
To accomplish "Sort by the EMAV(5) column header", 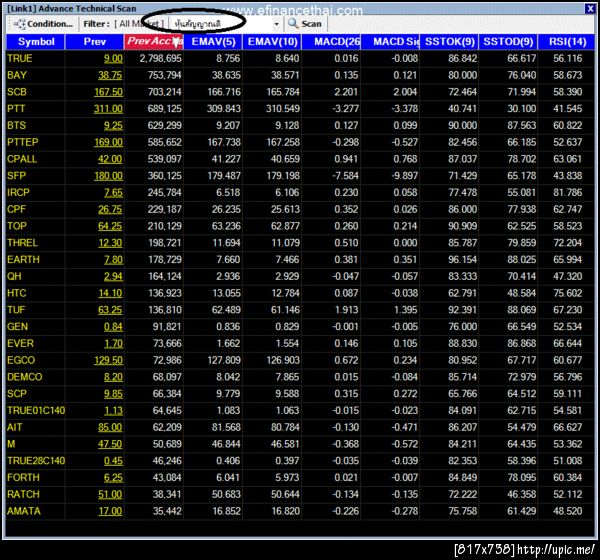I will (x=213, y=42).
